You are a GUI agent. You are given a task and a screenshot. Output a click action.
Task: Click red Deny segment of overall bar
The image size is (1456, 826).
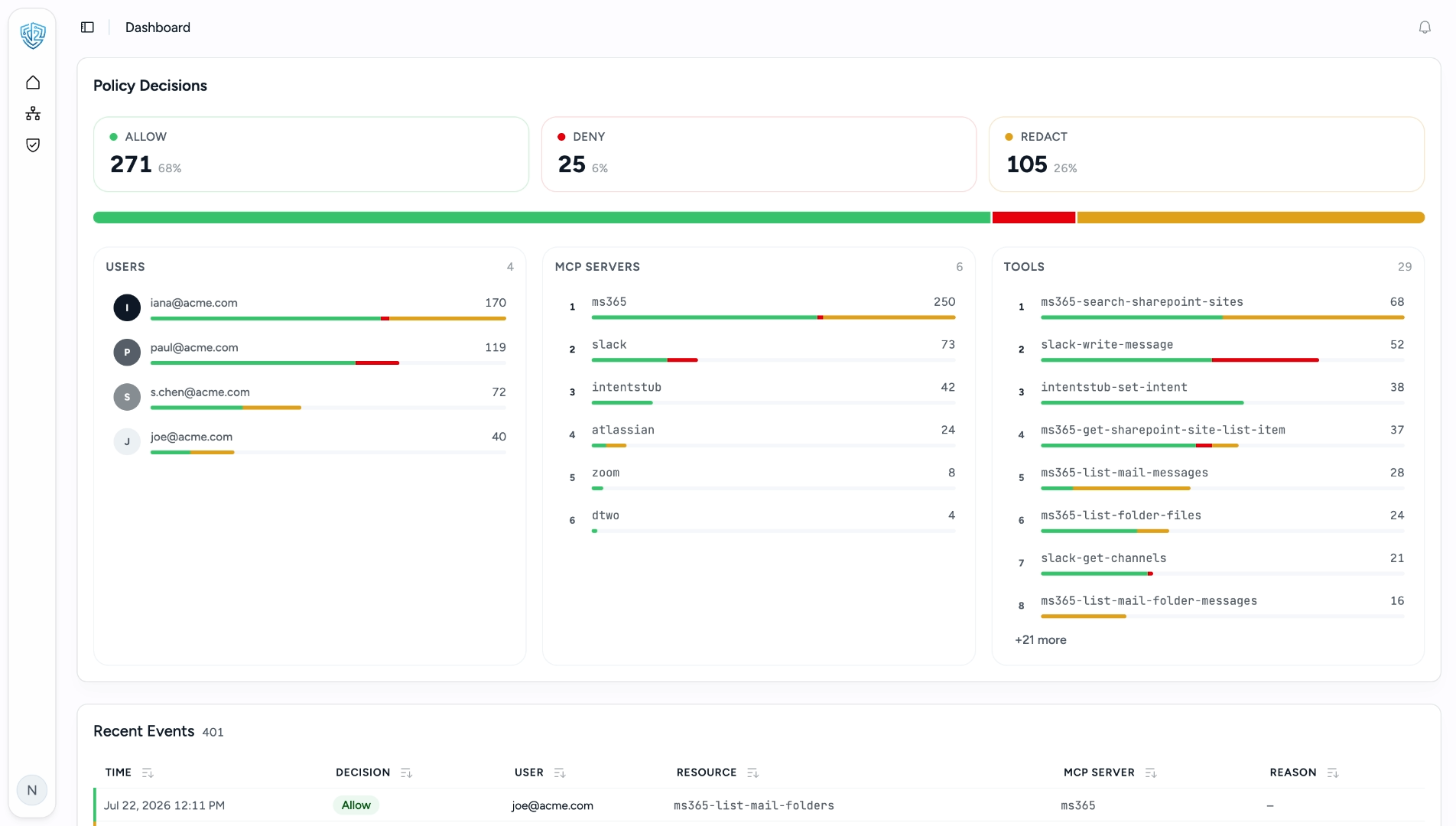click(1034, 218)
